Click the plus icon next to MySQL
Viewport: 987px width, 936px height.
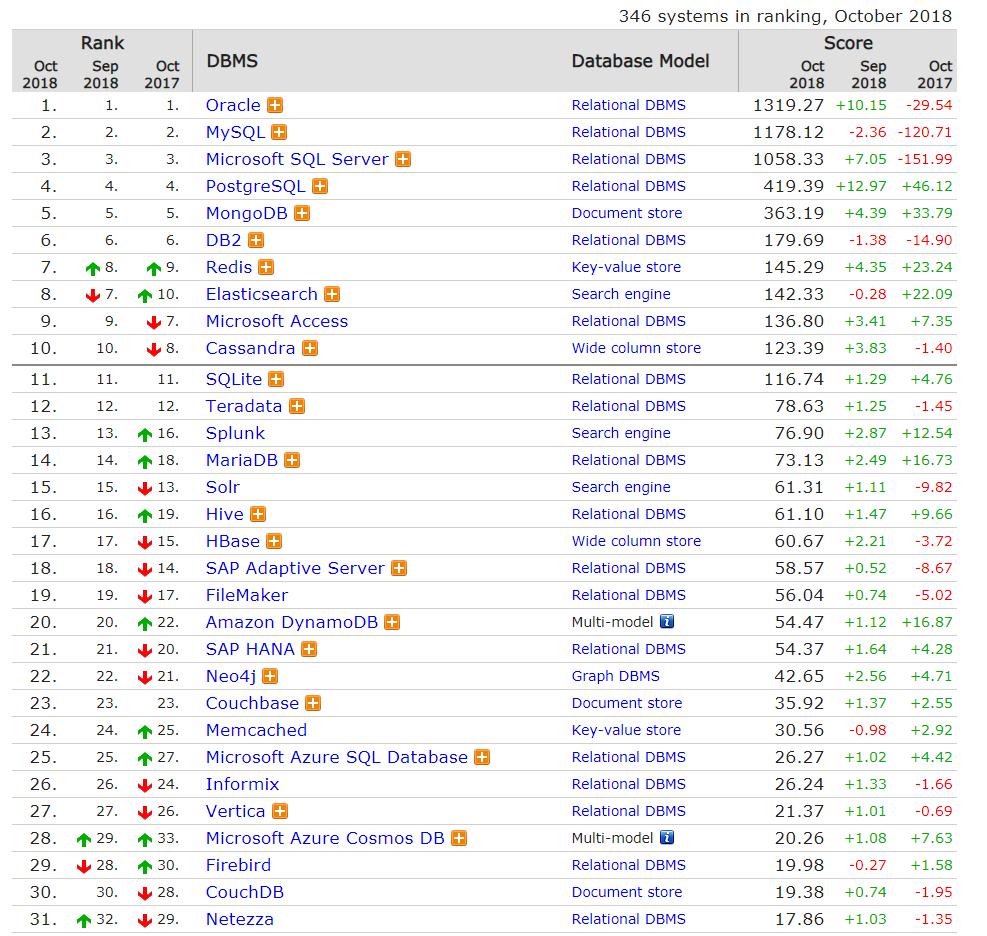pos(279,132)
